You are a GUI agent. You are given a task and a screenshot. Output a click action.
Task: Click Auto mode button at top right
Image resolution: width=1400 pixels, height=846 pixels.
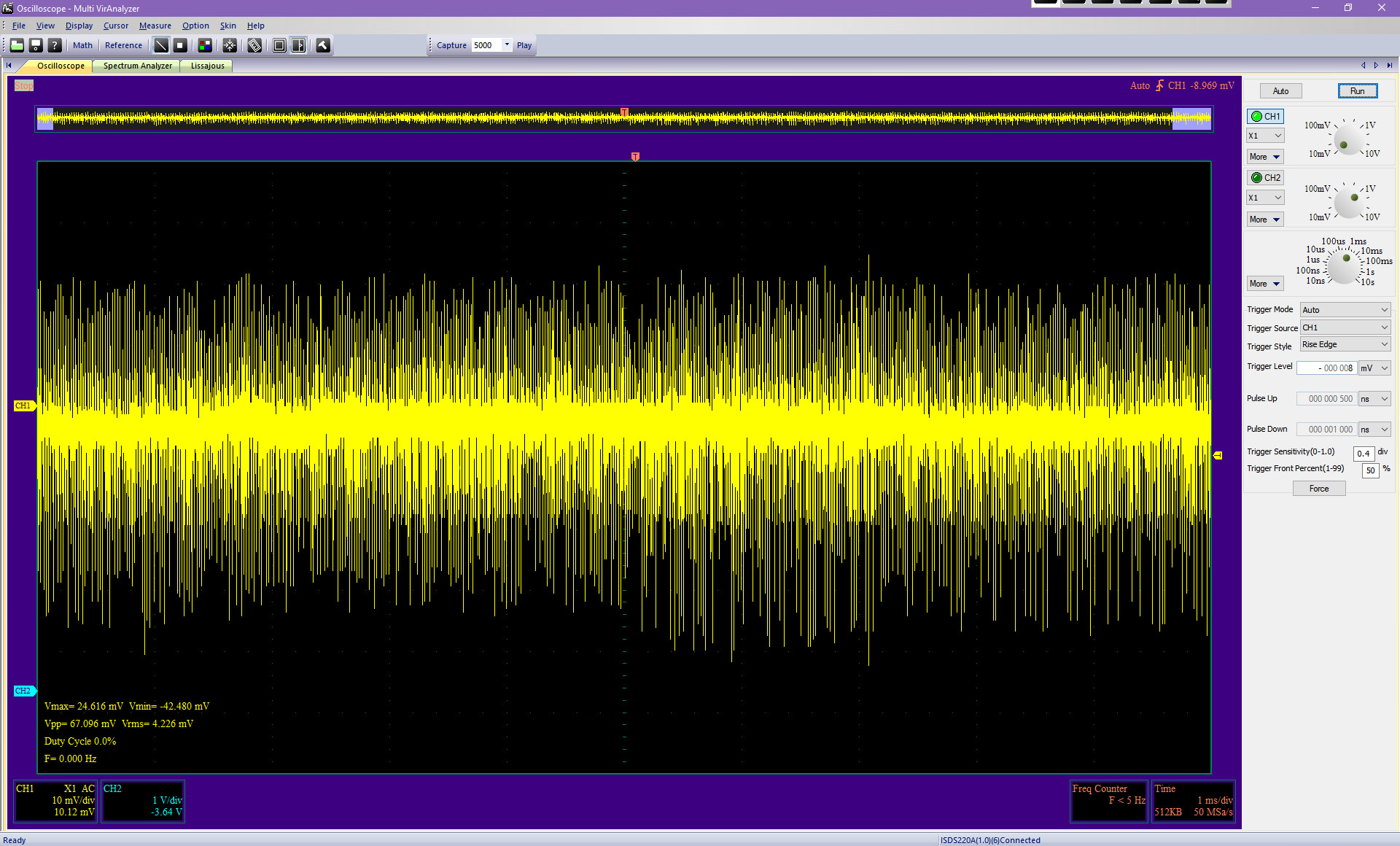coord(1280,91)
